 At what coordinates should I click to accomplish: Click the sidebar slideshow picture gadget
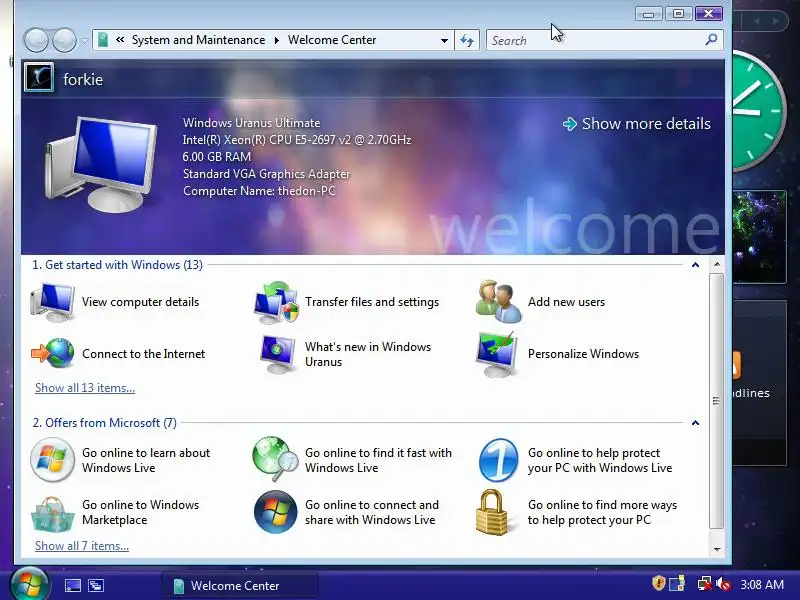(760, 237)
